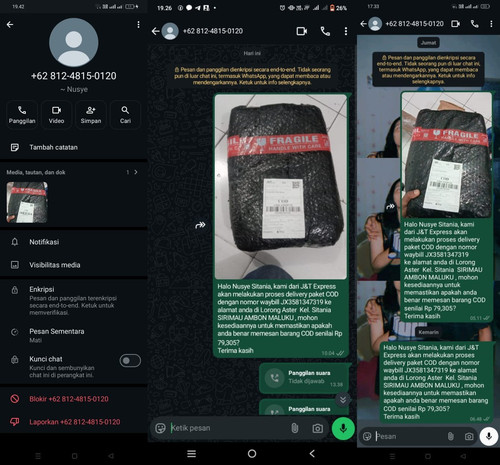Image resolution: width=500 pixels, height=465 pixels.
Task: Focus the Ketik pesan input field
Action: (228, 428)
